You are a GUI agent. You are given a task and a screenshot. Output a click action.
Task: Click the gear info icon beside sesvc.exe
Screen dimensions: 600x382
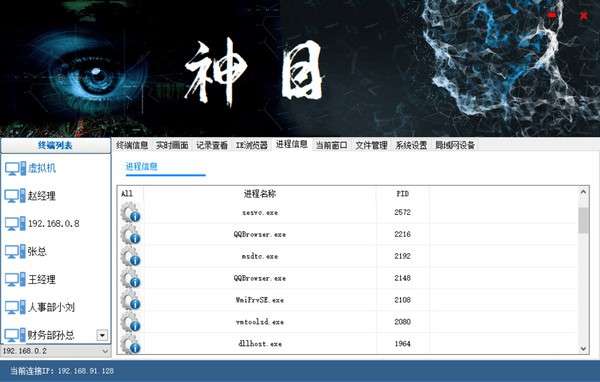[130, 212]
